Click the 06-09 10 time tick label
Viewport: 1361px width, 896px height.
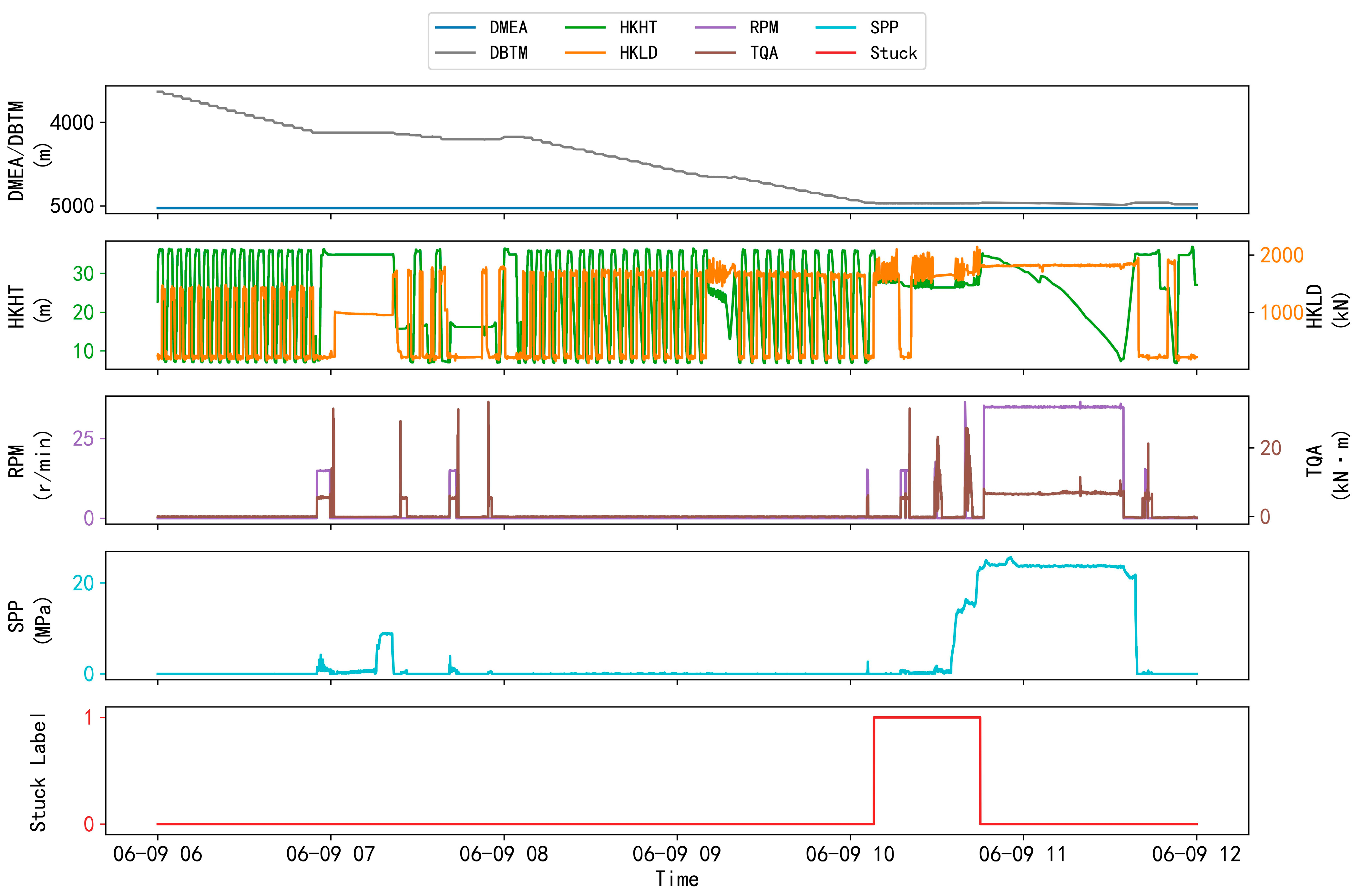(850, 854)
